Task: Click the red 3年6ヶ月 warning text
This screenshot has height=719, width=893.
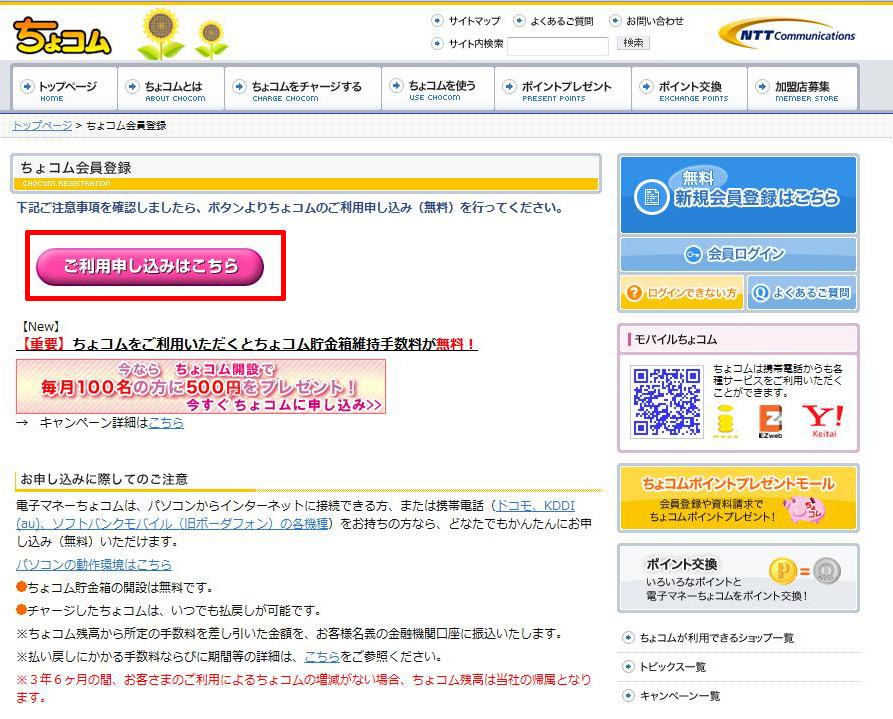Action: pos(304,688)
